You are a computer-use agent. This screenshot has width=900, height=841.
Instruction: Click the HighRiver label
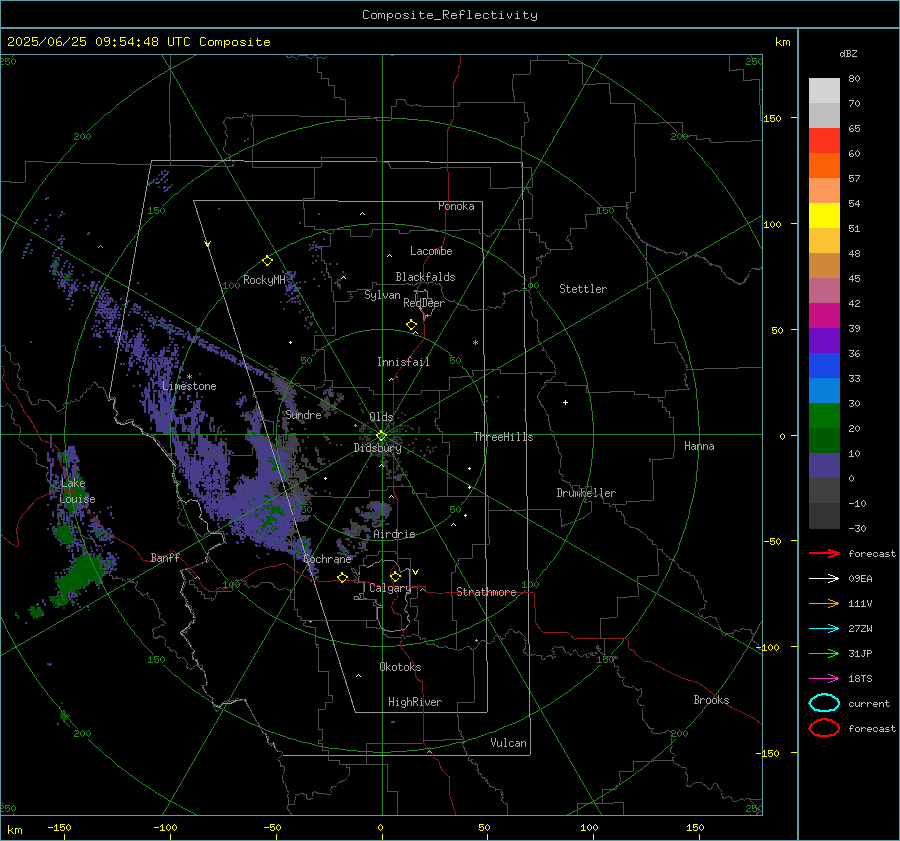pyautogui.click(x=414, y=702)
